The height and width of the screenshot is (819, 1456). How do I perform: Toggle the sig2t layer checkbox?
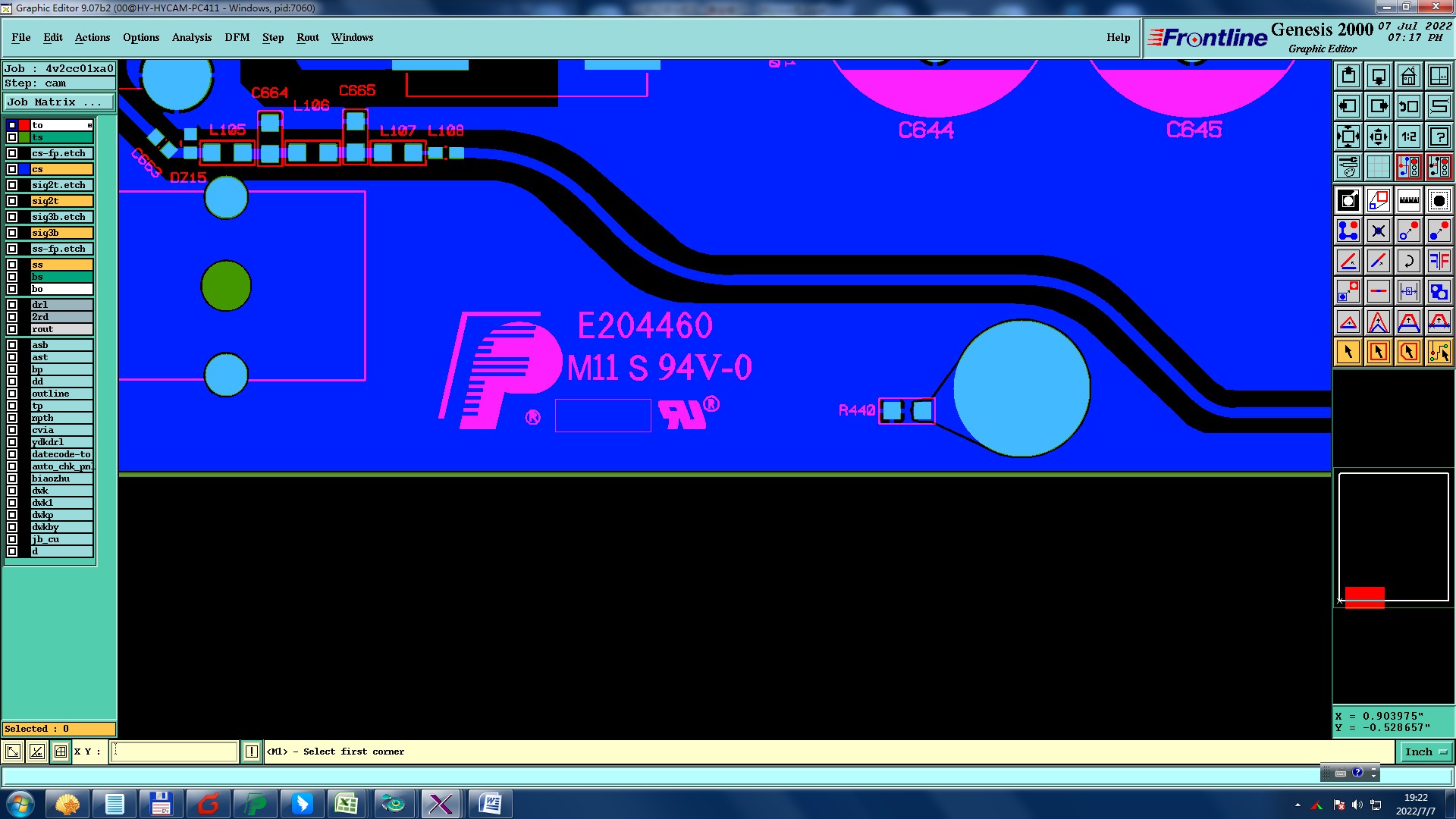click(12, 201)
